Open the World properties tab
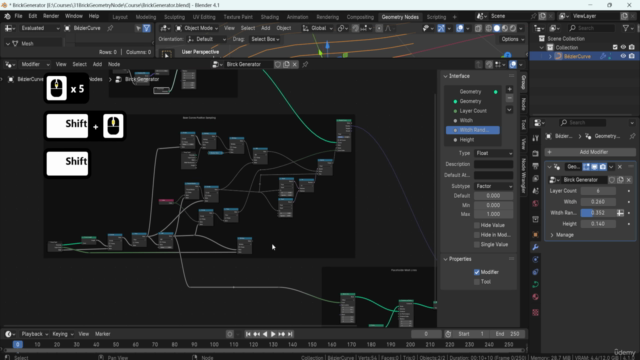 [536, 203]
